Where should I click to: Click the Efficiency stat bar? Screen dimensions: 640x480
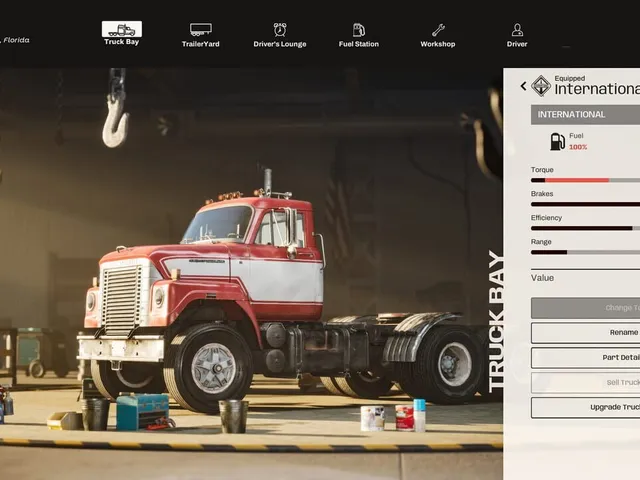tap(585, 228)
